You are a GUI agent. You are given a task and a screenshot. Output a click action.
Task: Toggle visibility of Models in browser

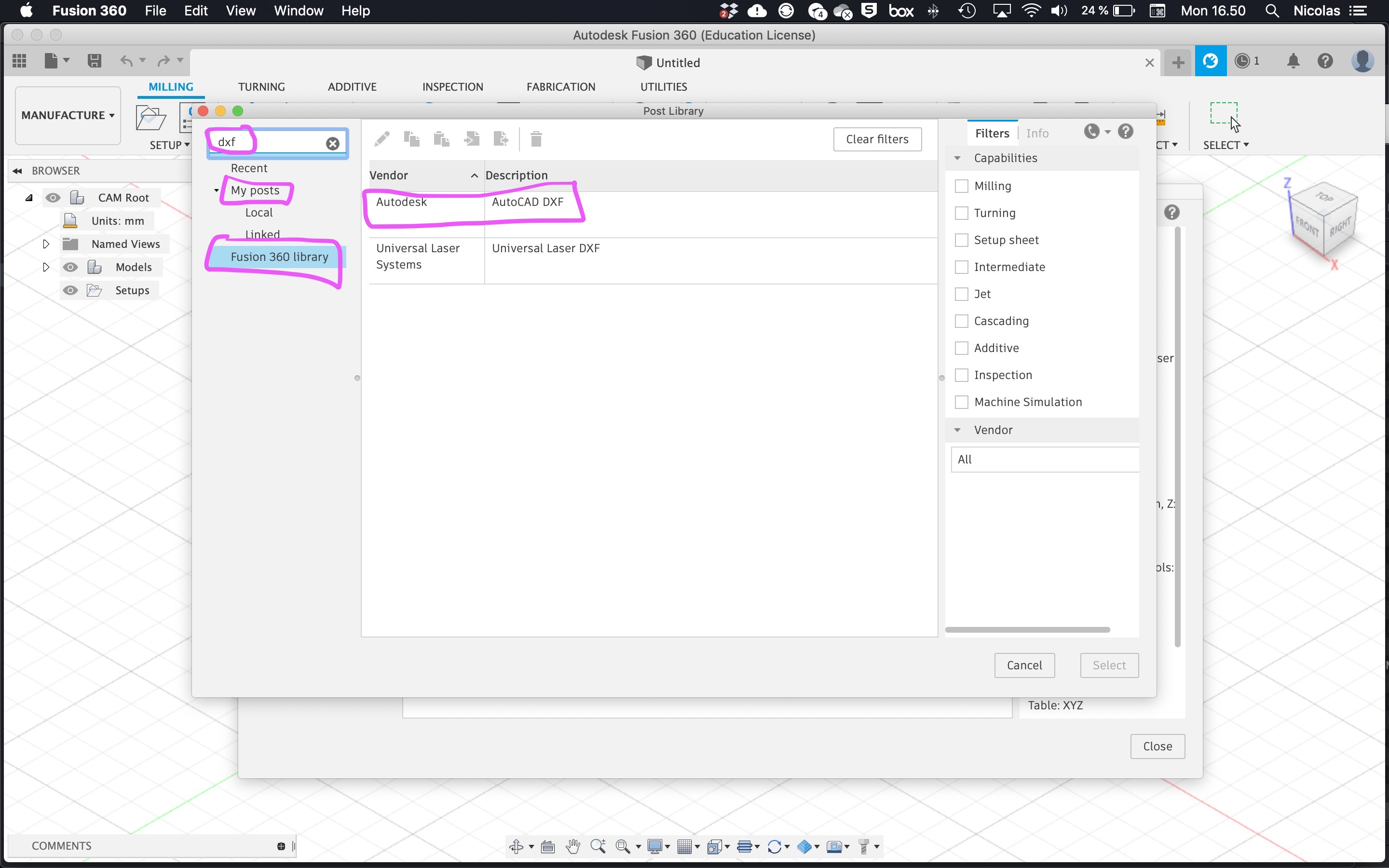point(70,267)
